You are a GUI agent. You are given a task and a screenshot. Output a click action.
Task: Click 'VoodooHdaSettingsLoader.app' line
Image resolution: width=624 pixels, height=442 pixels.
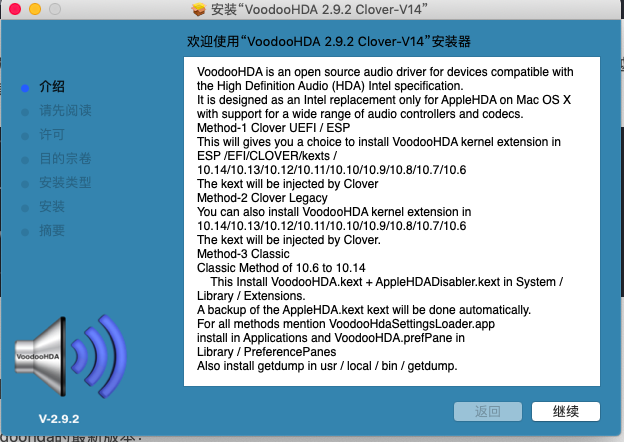pos(346,323)
